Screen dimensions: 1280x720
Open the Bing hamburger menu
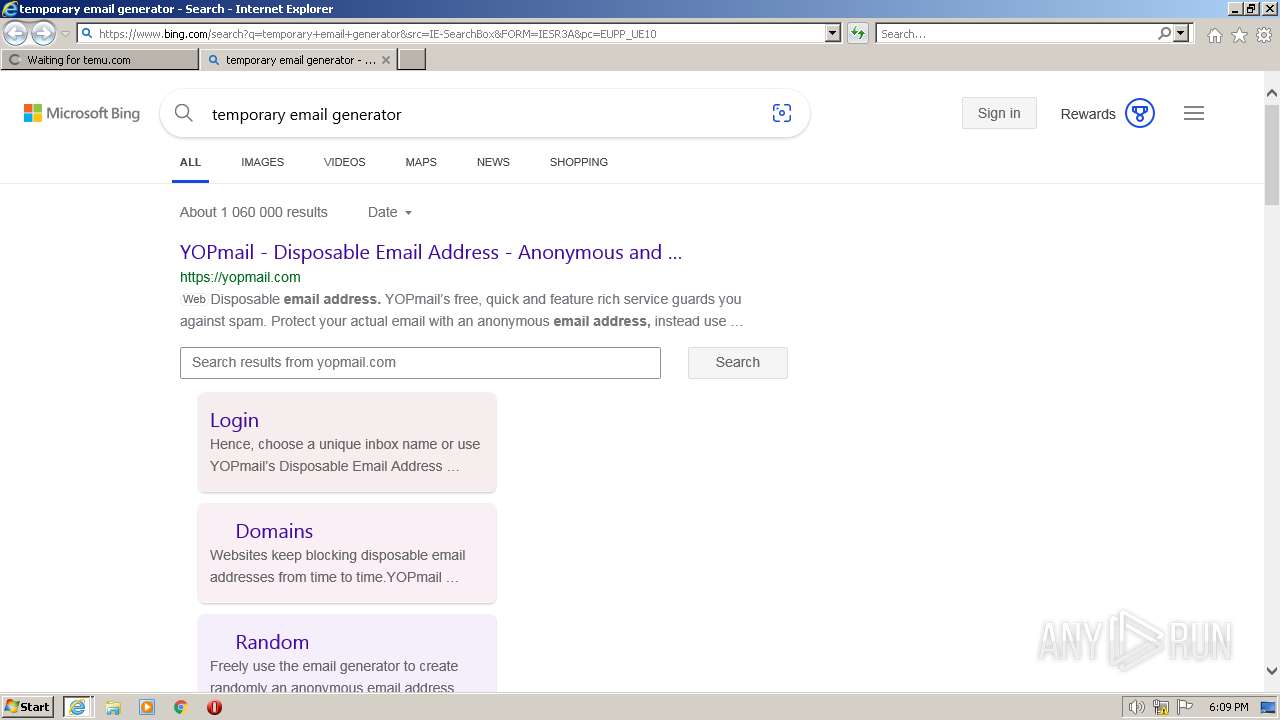pyautogui.click(x=1194, y=113)
